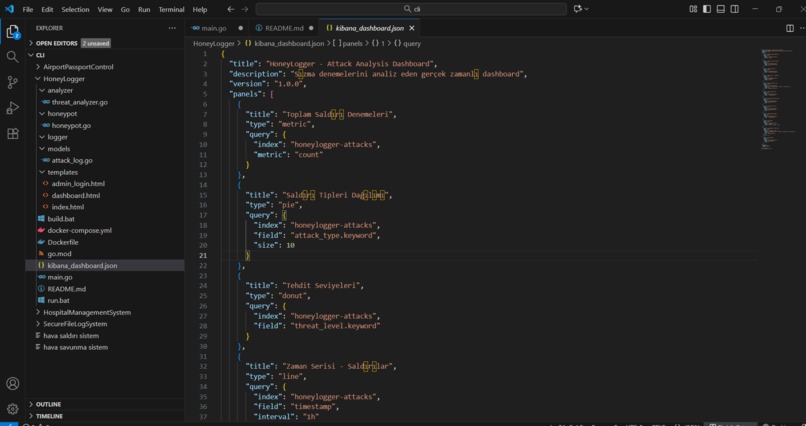Open the Explorer view in activity bar
Image resolution: width=806 pixels, height=426 pixels.
(12, 32)
